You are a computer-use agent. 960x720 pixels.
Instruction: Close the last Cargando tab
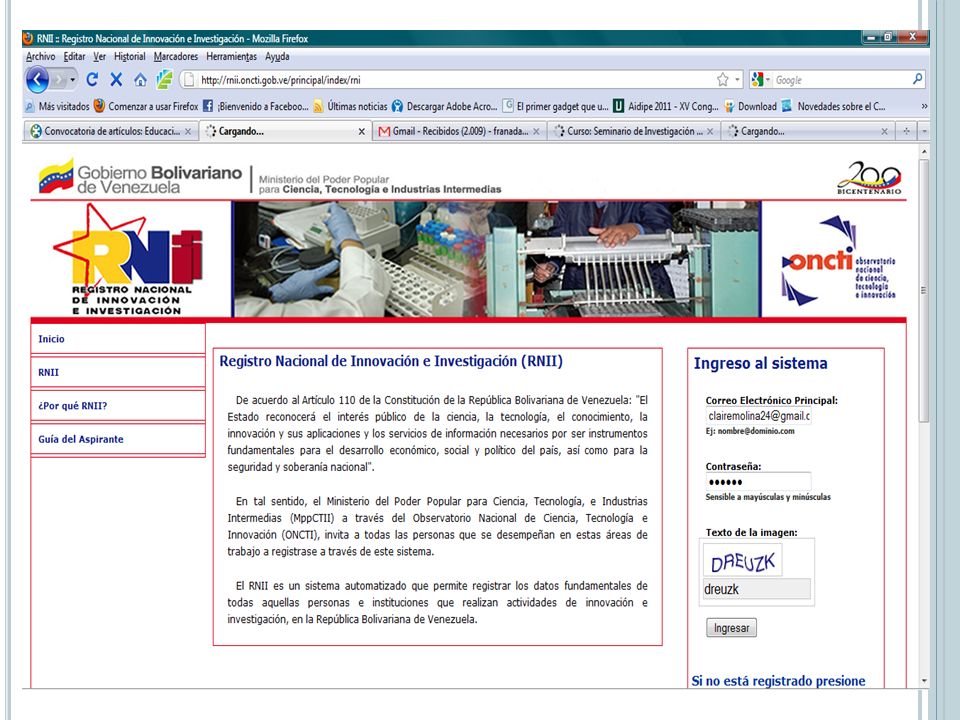pyautogui.click(x=884, y=131)
